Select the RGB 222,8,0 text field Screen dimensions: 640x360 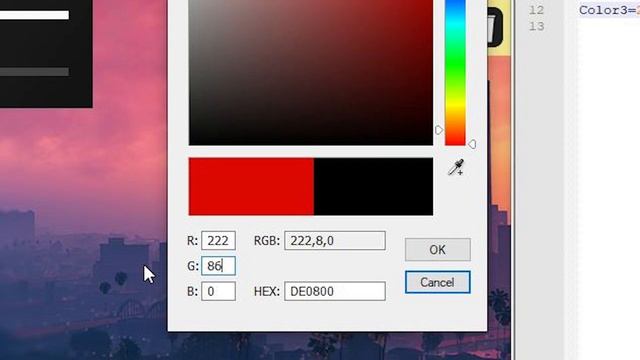pyautogui.click(x=335, y=241)
